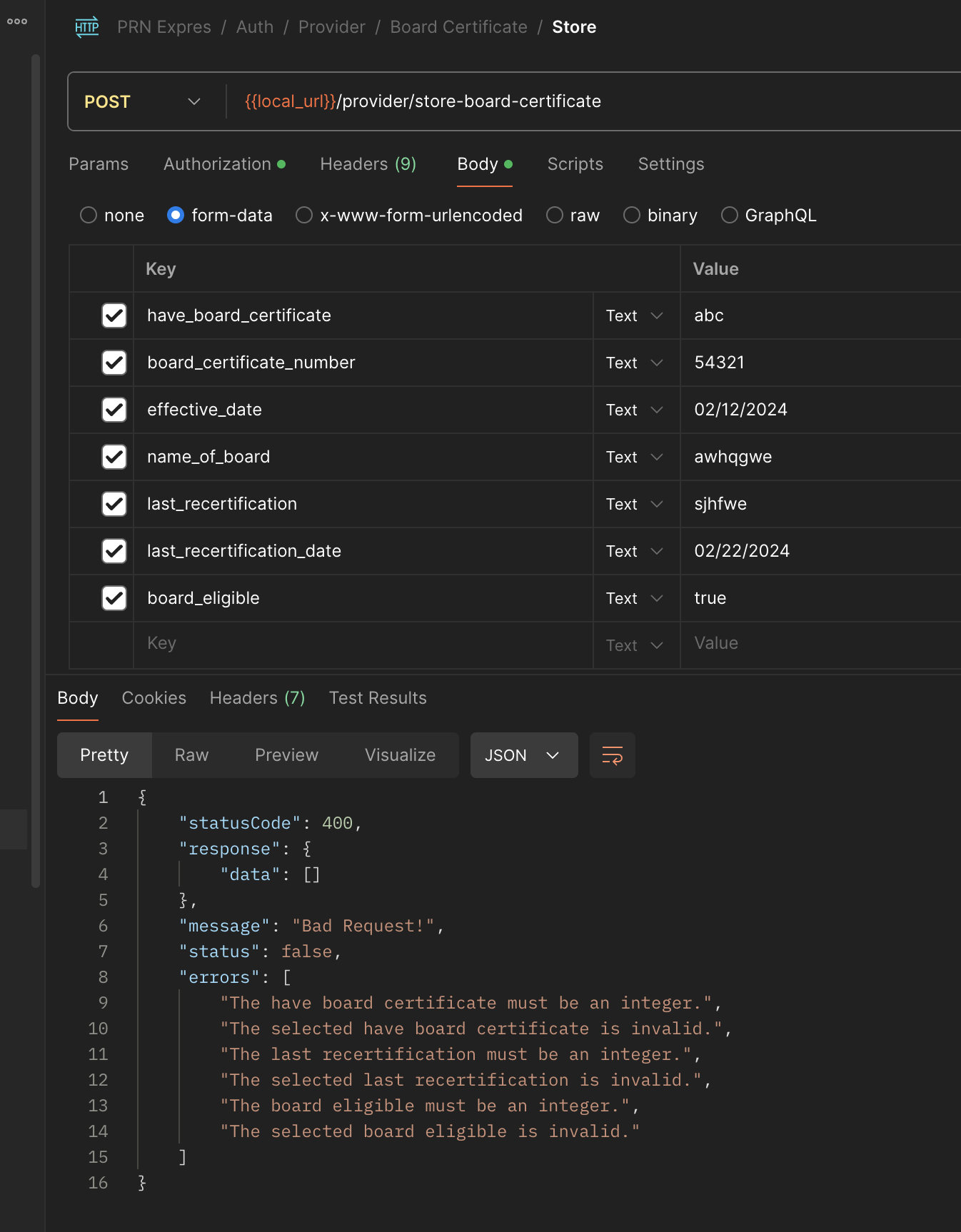Uncheck the have_board_certificate row checkbox
Screen dimensions: 961x1232
click(114, 315)
